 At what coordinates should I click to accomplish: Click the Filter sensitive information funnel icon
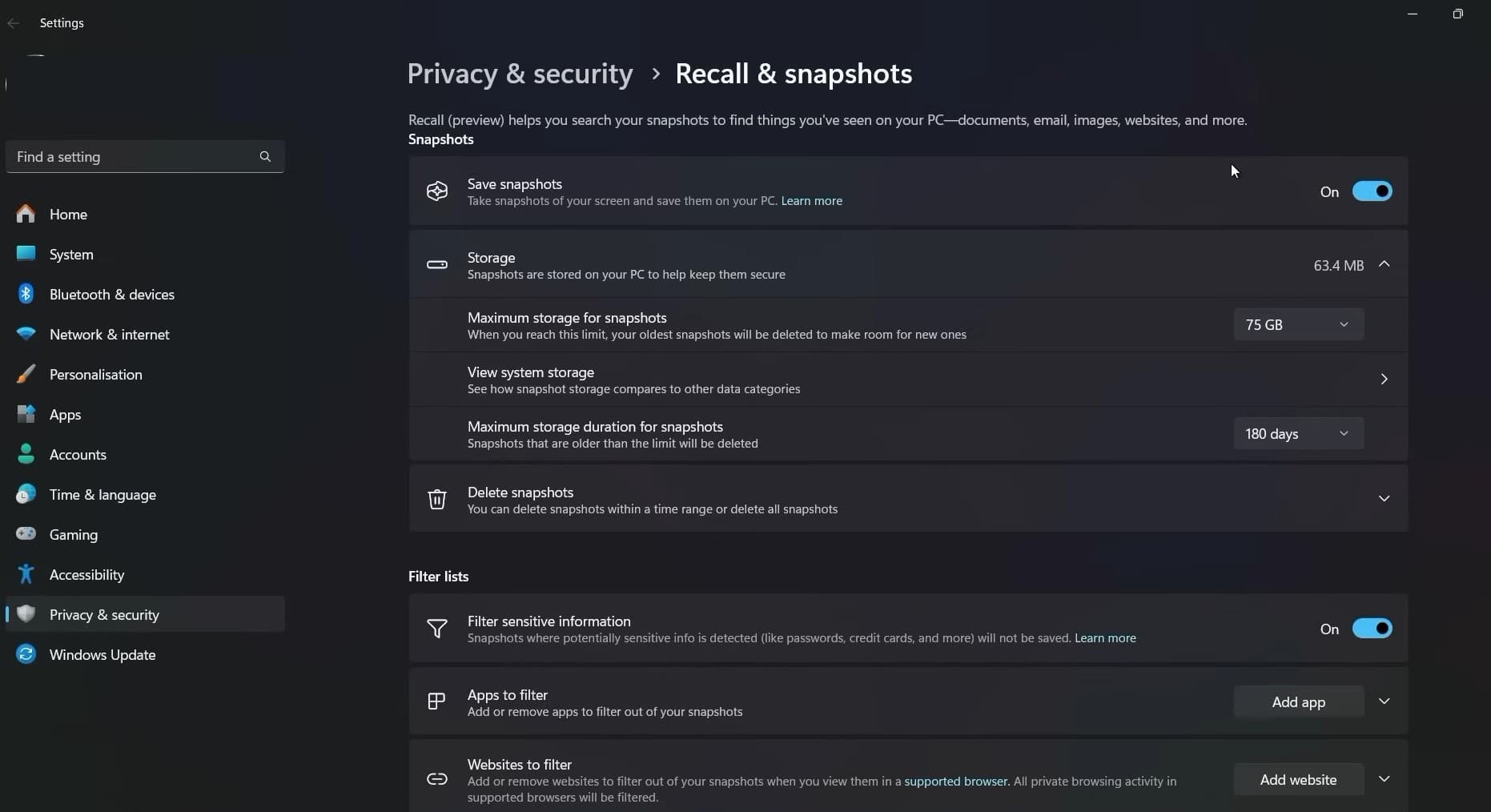coord(436,629)
